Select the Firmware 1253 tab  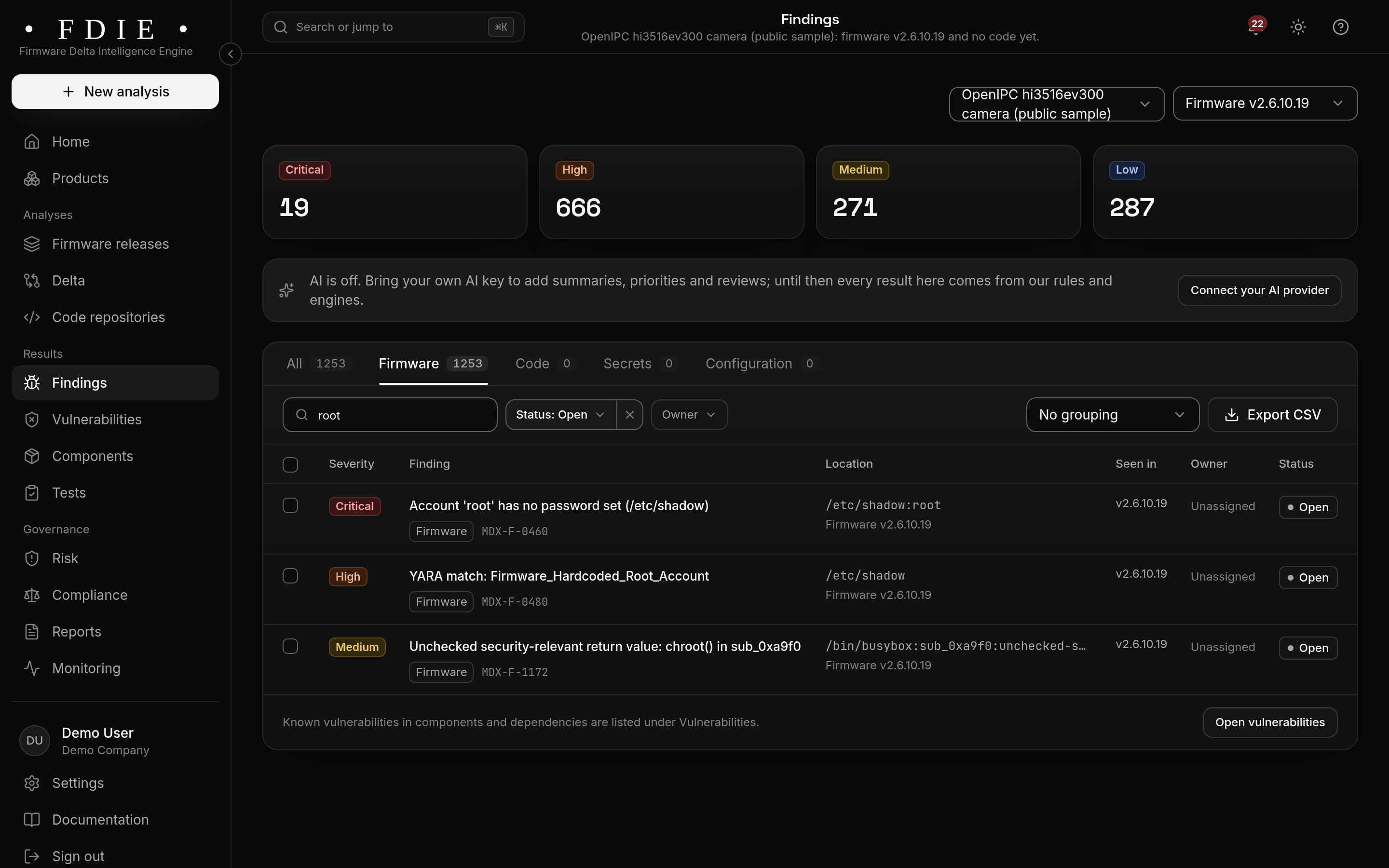click(x=434, y=364)
